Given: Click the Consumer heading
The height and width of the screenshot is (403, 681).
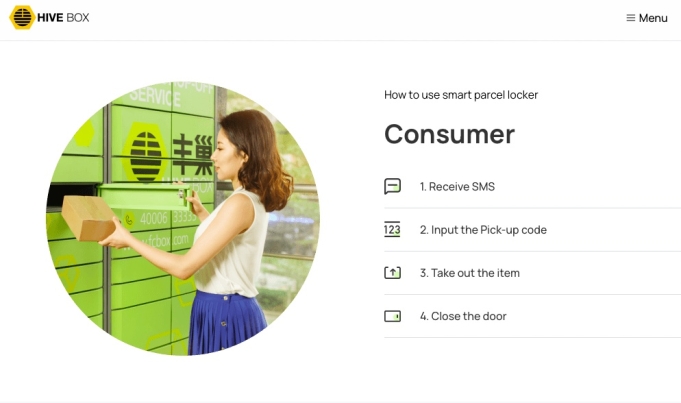Looking at the screenshot, I should coord(450,134).
